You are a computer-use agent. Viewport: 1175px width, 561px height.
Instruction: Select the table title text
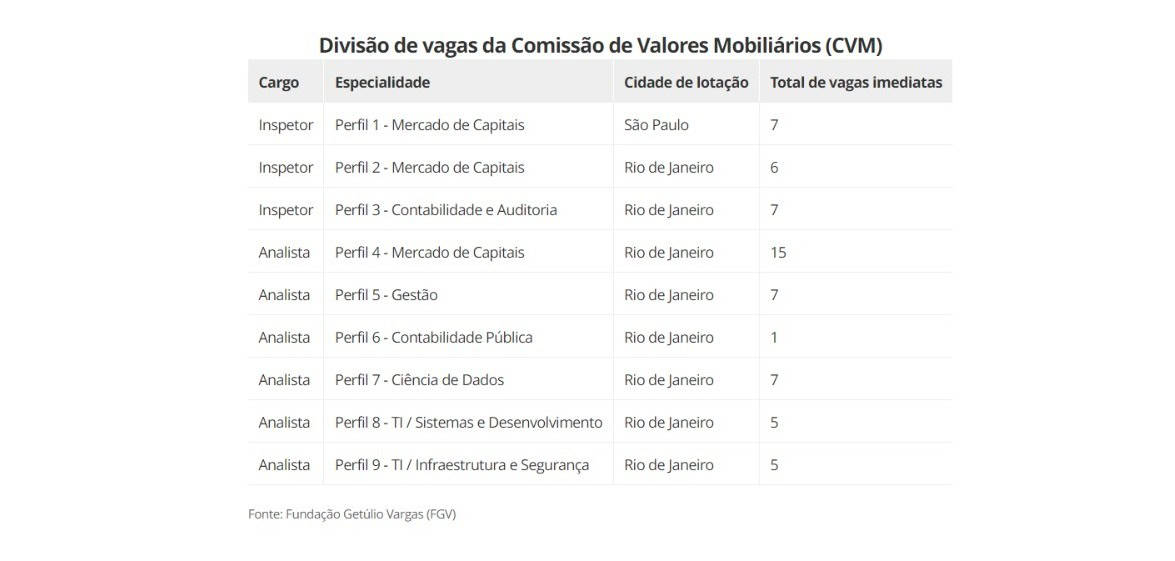click(x=600, y=46)
